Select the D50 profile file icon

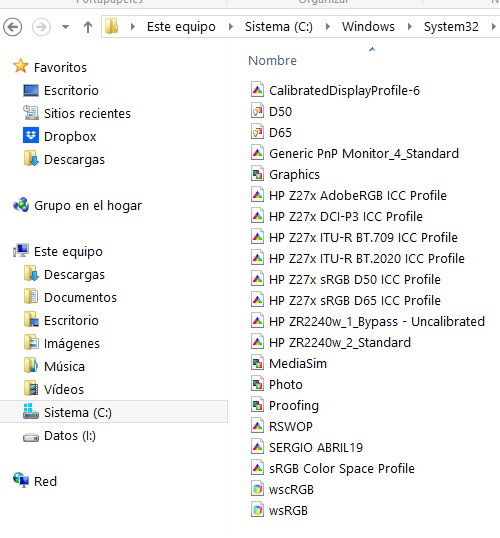pos(257,111)
